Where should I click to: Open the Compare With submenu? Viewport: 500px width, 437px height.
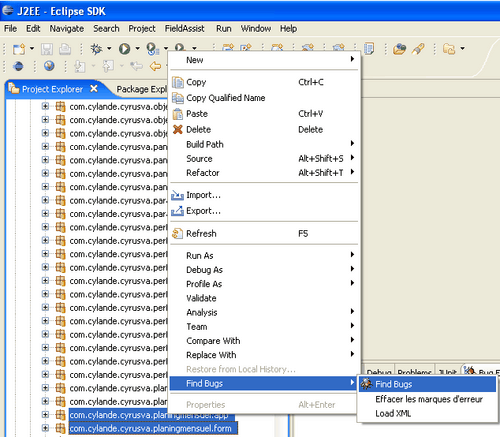(x=264, y=341)
